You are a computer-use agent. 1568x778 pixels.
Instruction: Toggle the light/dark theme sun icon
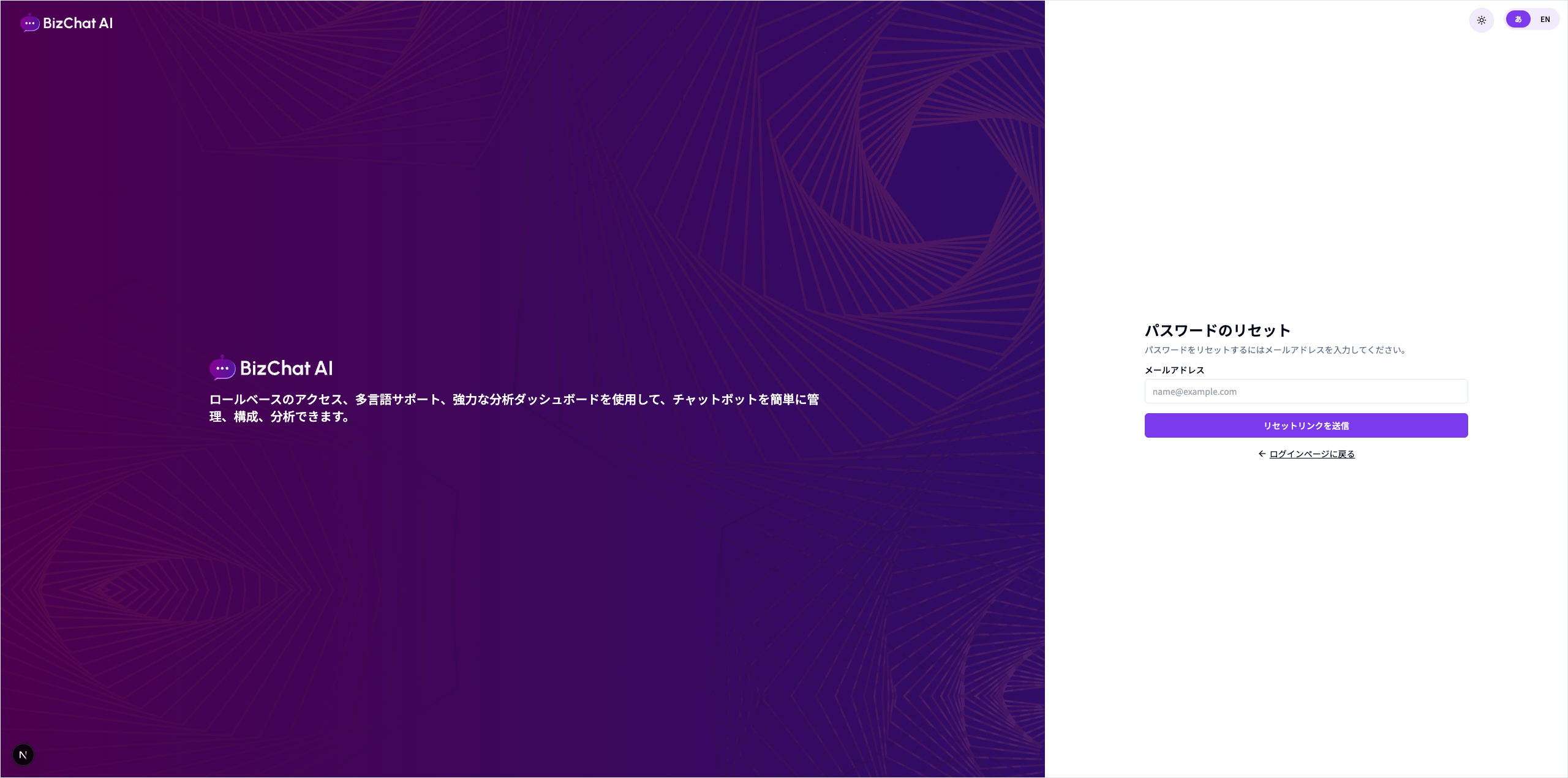click(1481, 20)
